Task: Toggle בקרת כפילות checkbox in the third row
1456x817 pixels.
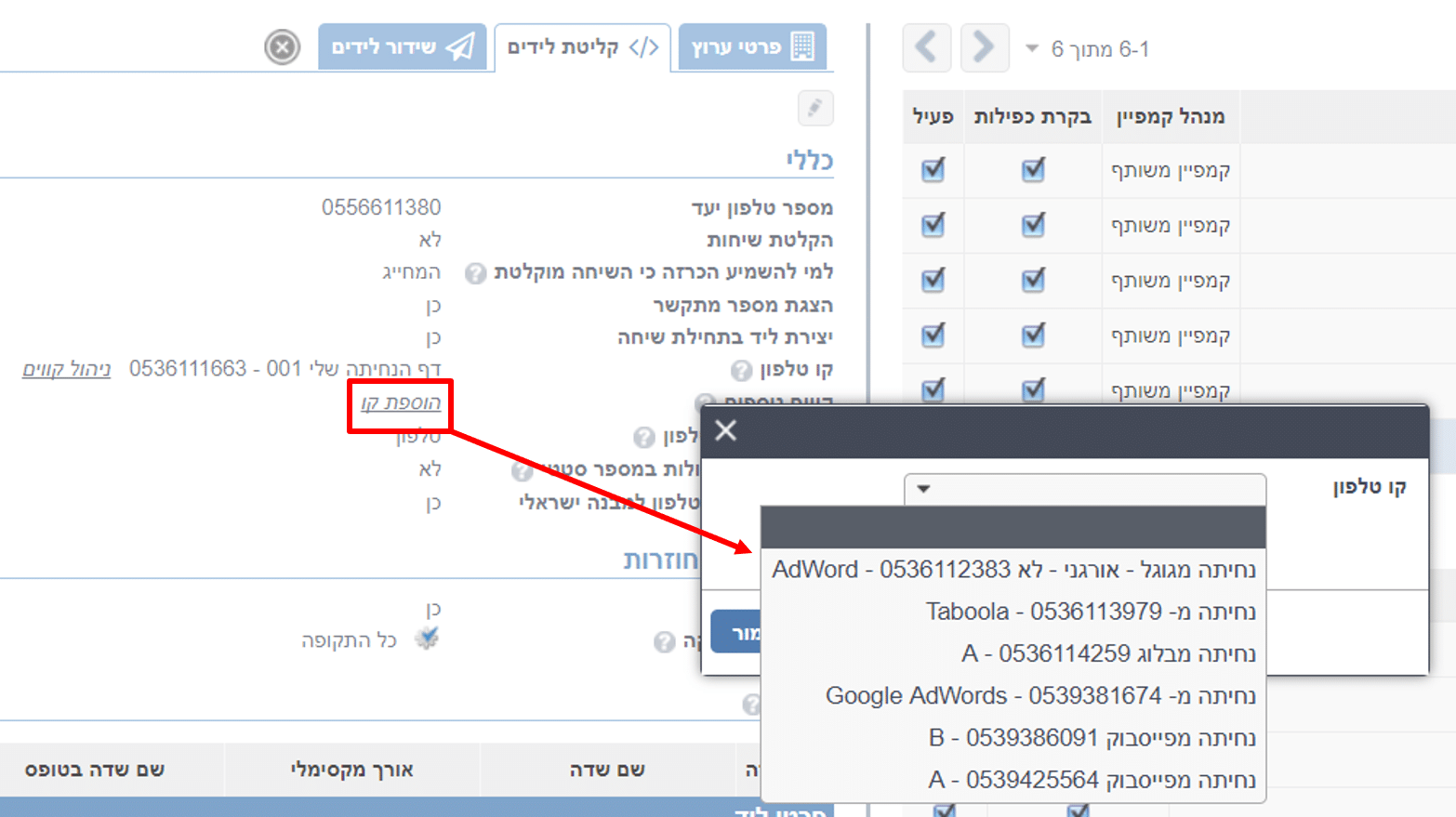Action: [1033, 280]
